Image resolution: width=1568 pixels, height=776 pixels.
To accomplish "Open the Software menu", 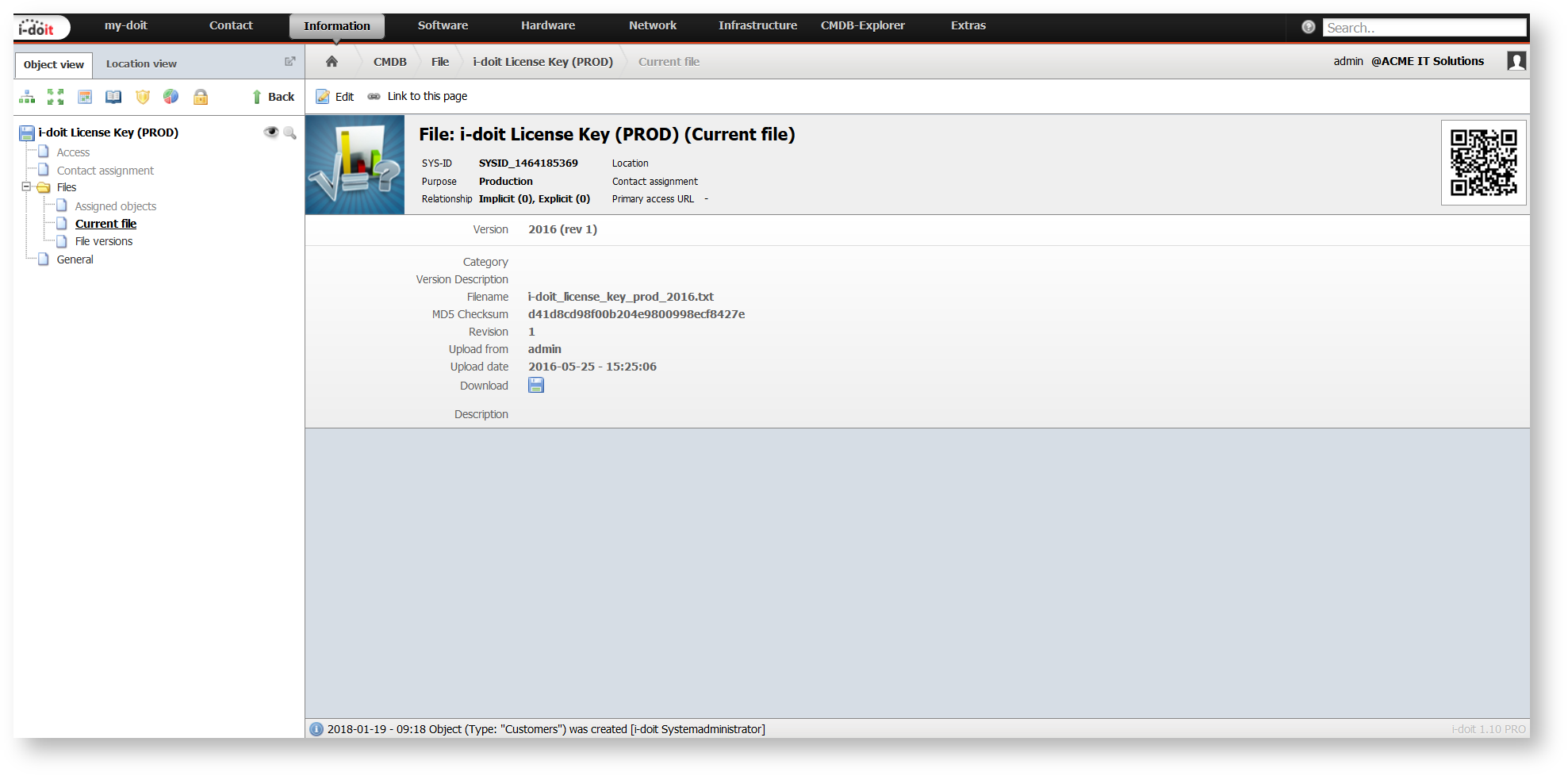I will point(443,25).
